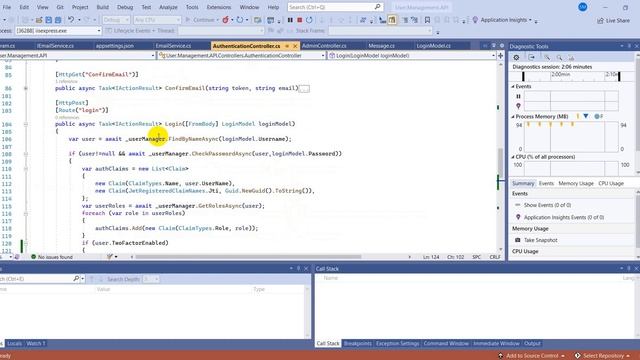Click the Take Snapshot link
The height and width of the screenshot is (360, 640).
point(540,240)
